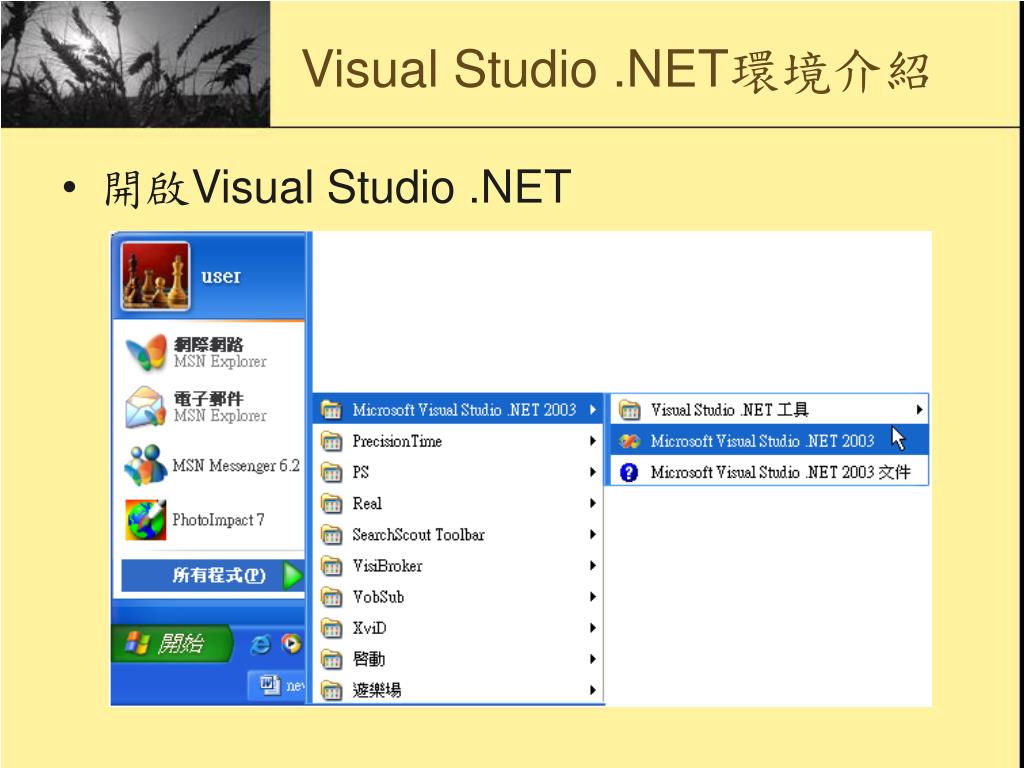Image resolution: width=1024 pixels, height=768 pixels.
Task: Click the SearchScout Toolbar folder icon
Action: (332, 536)
